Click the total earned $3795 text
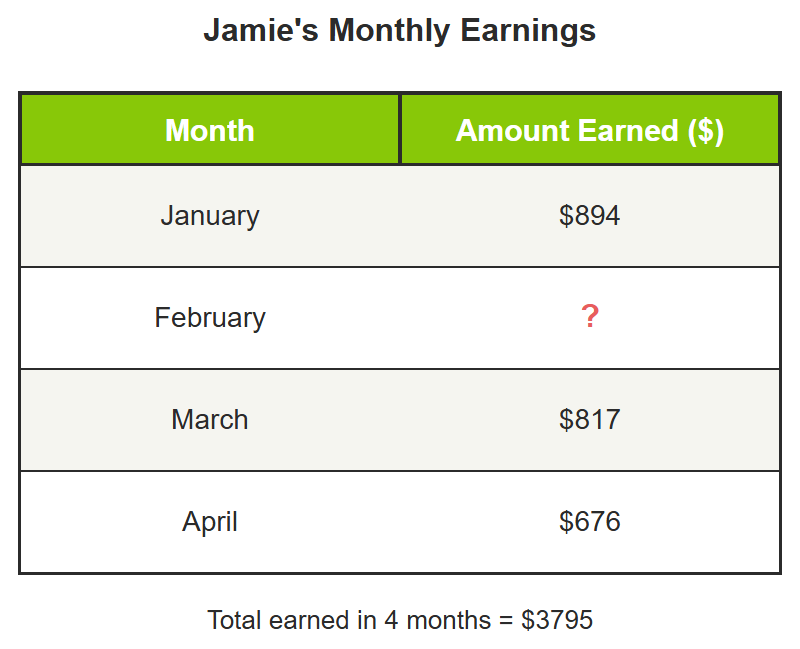The width and height of the screenshot is (800, 649). [x=400, y=620]
